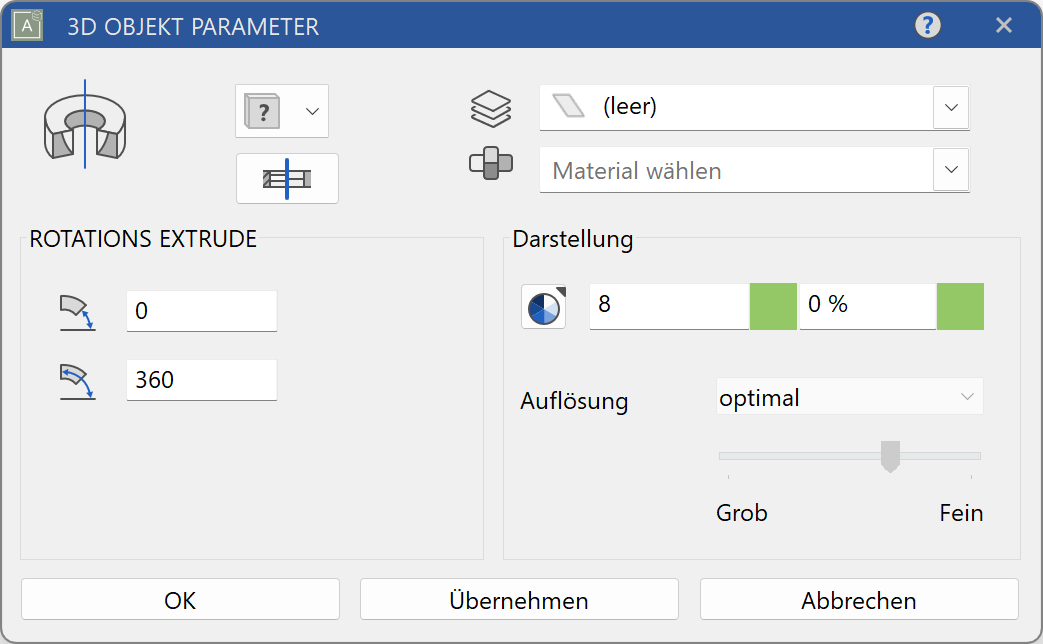Open the Material wählen dropdown
Image resolution: width=1043 pixels, height=644 pixels.
950,170
